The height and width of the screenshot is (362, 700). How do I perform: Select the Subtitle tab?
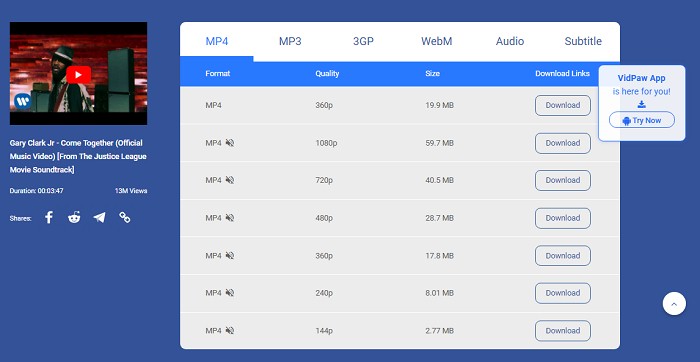(583, 42)
